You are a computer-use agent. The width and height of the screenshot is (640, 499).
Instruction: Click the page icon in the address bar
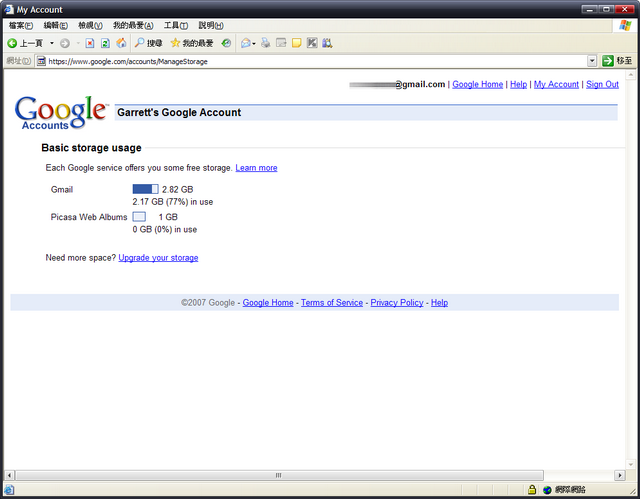[x=41, y=61]
